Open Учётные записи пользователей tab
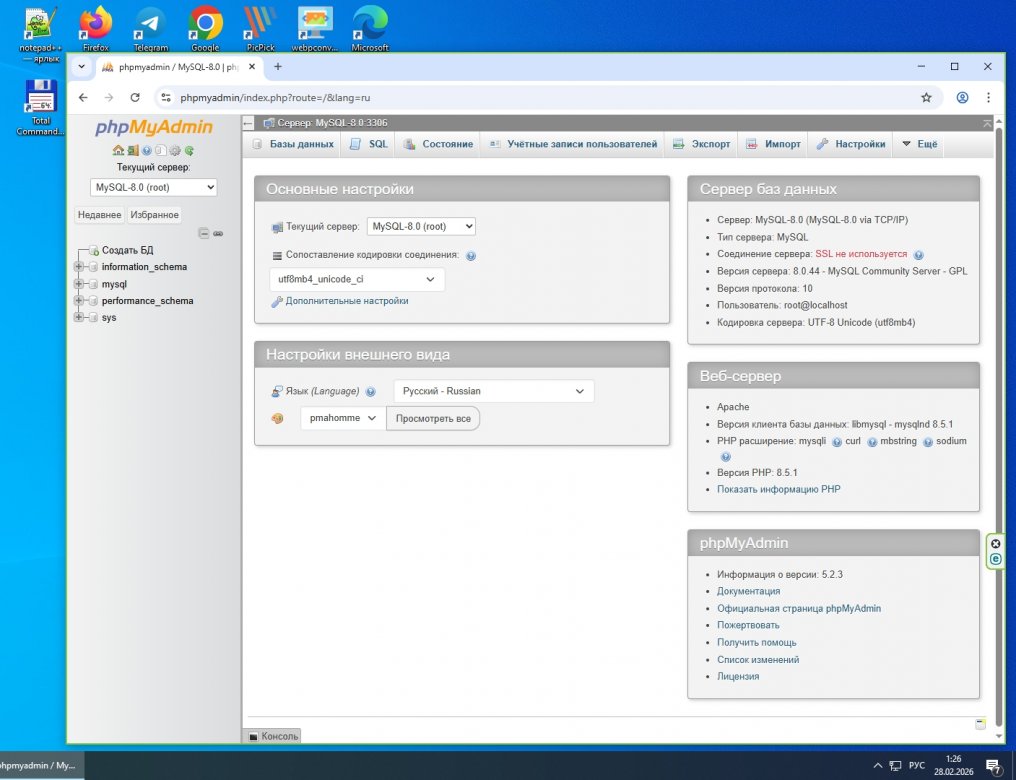Screen dimensions: 1016x780 click(x=573, y=144)
